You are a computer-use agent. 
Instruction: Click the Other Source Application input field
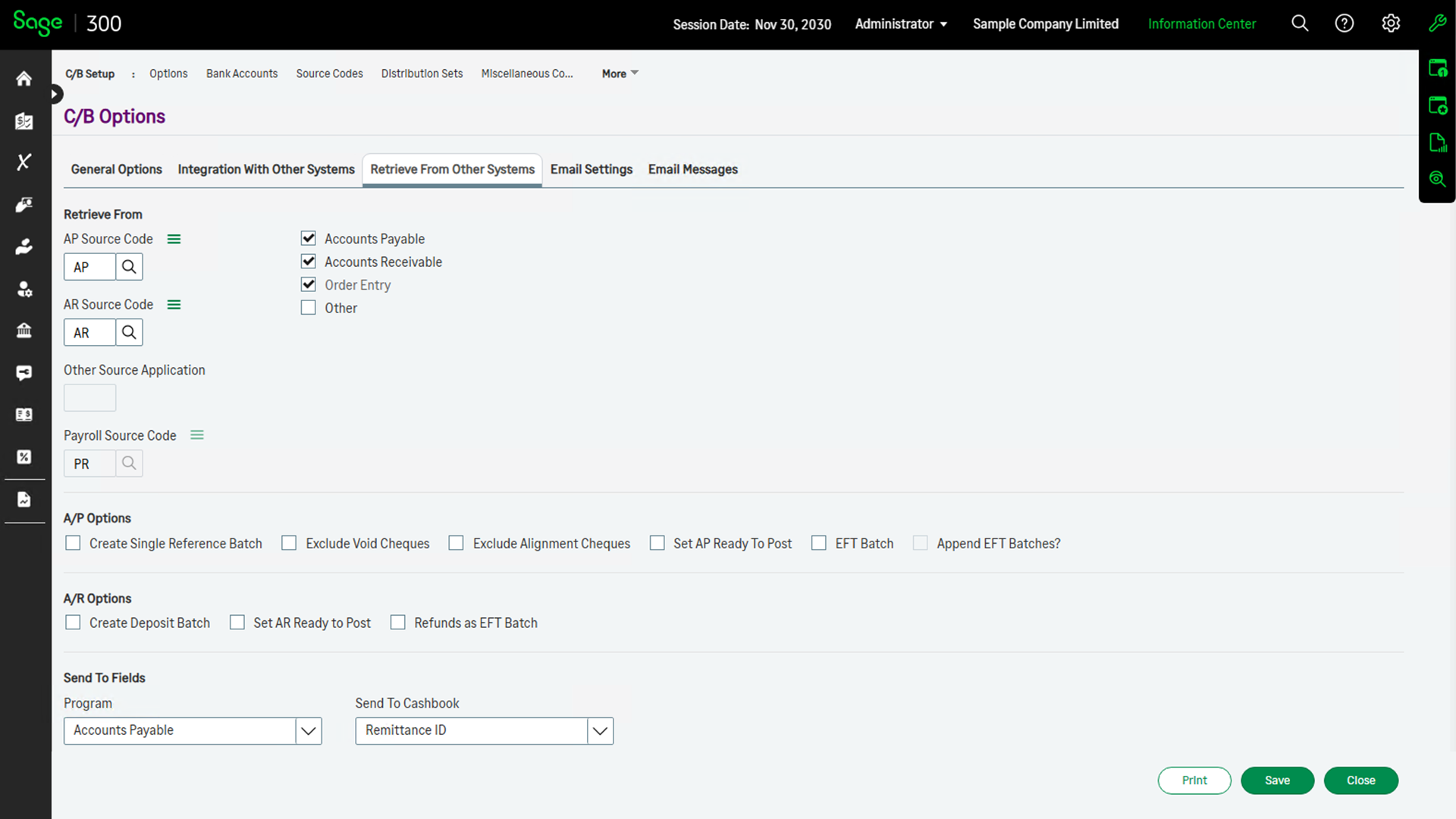pos(89,397)
